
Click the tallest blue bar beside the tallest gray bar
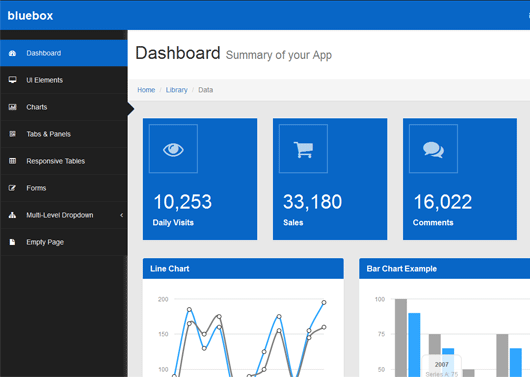[414, 345]
